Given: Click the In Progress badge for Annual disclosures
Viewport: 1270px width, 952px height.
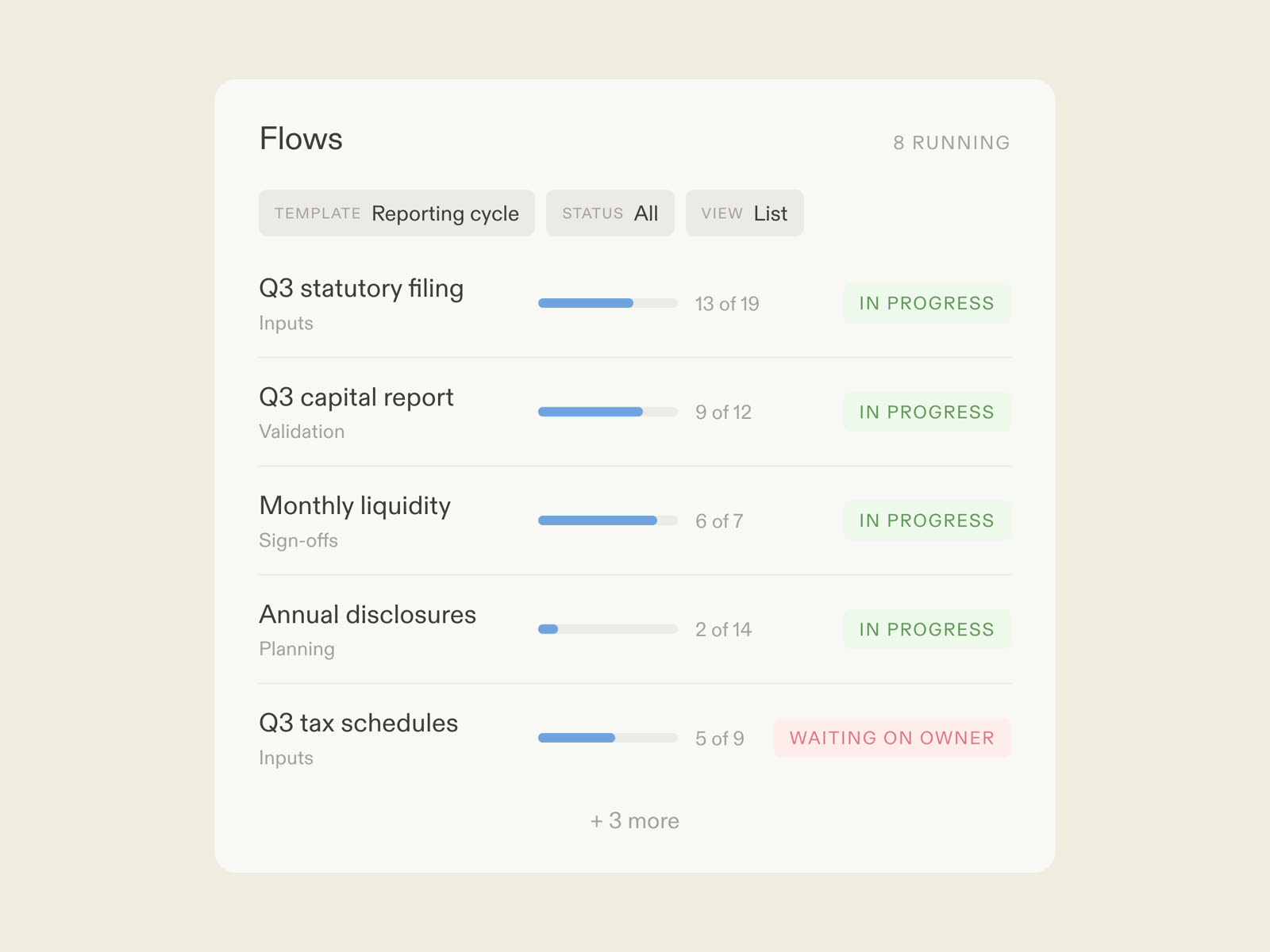Looking at the screenshot, I should click(x=927, y=629).
